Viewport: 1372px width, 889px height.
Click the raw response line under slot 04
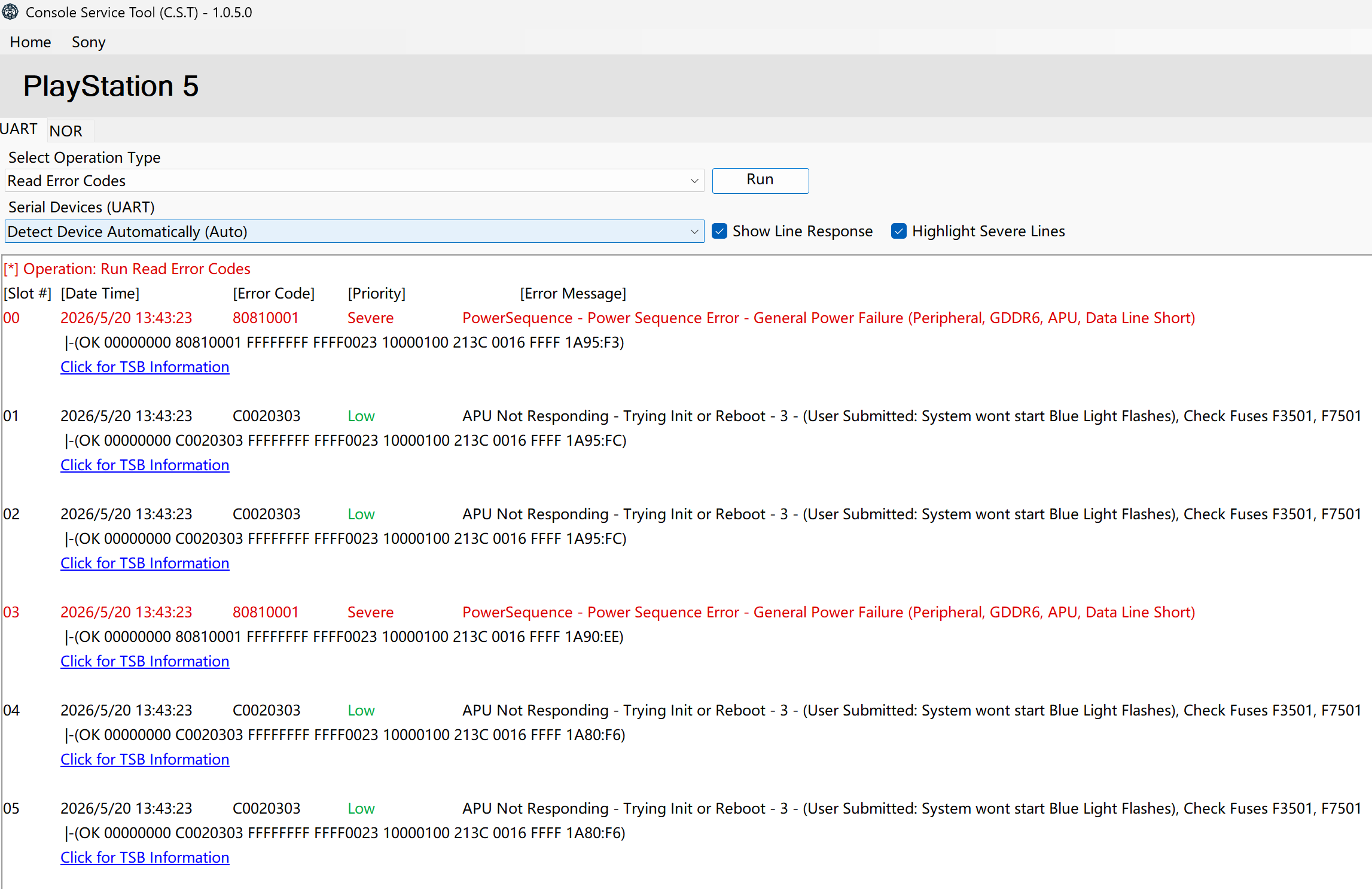(345, 735)
